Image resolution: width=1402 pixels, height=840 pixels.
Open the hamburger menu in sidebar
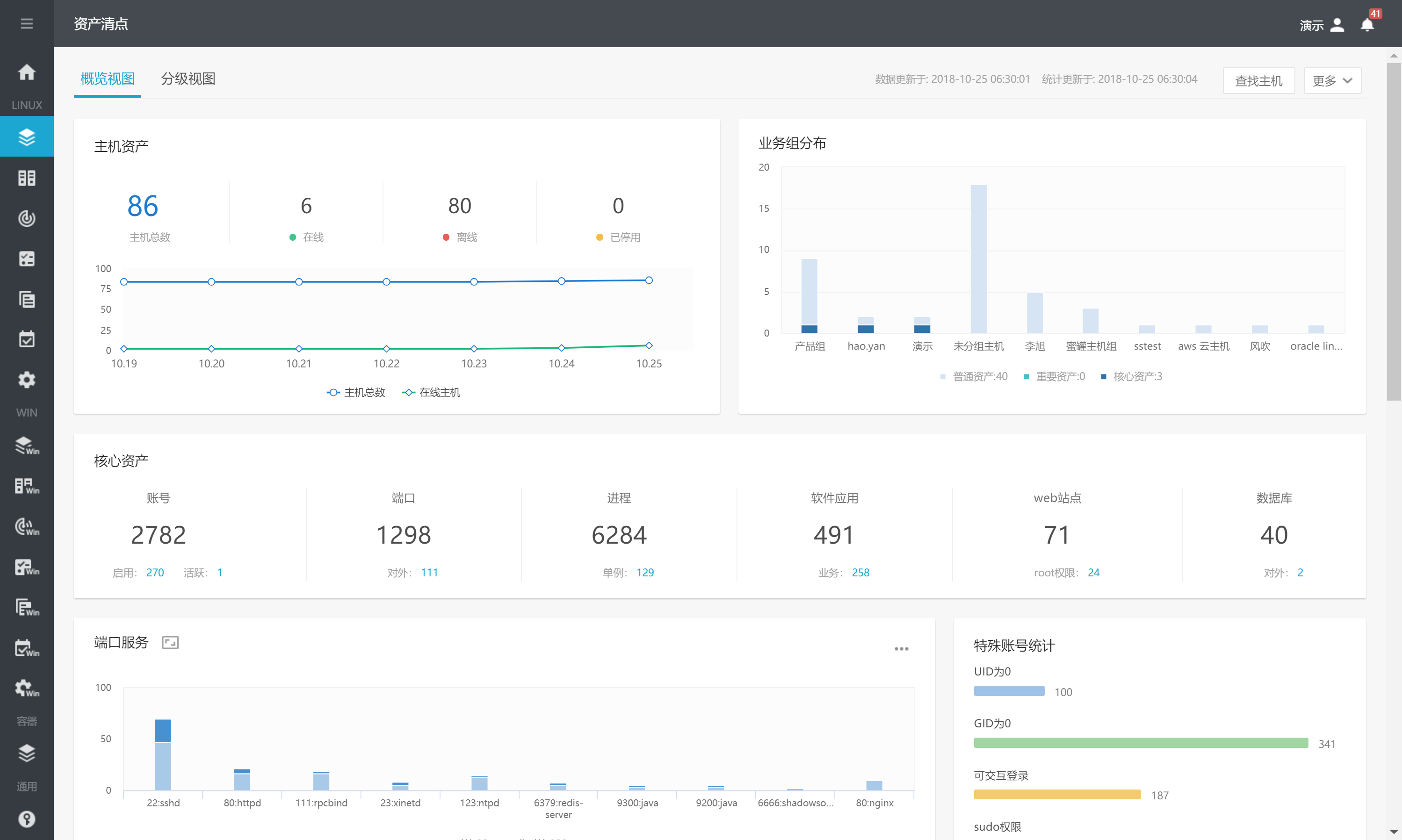[x=27, y=24]
